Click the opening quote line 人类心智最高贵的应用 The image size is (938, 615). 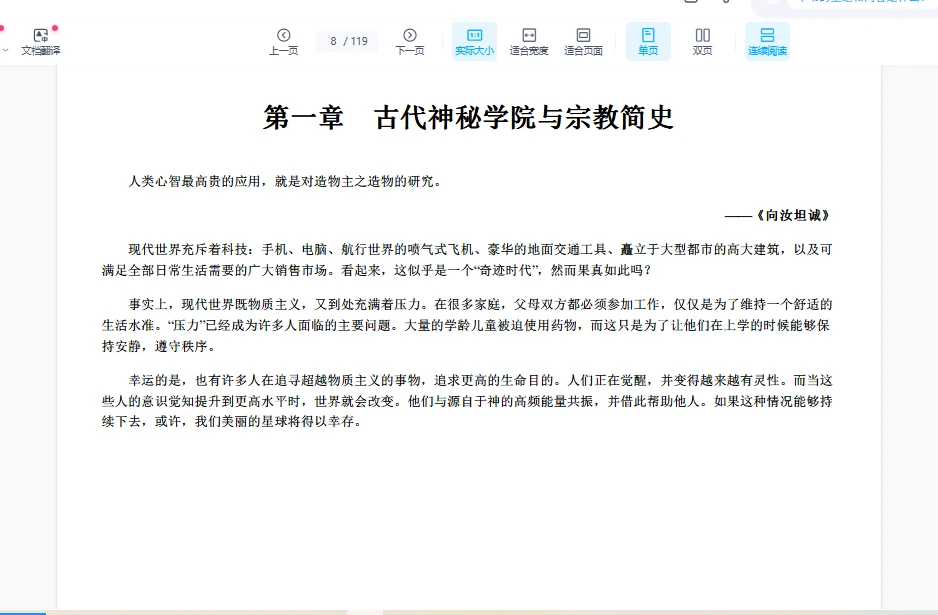(x=285, y=181)
